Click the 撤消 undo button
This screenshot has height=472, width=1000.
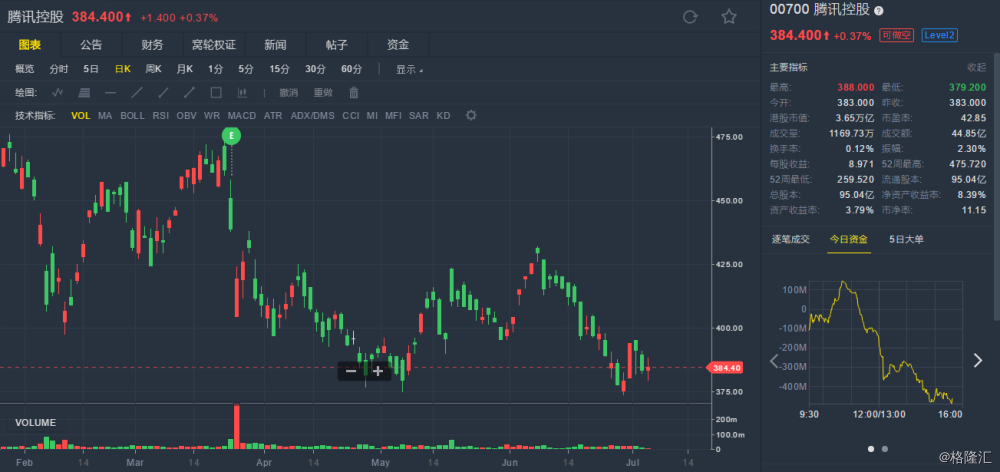pos(288,92)
